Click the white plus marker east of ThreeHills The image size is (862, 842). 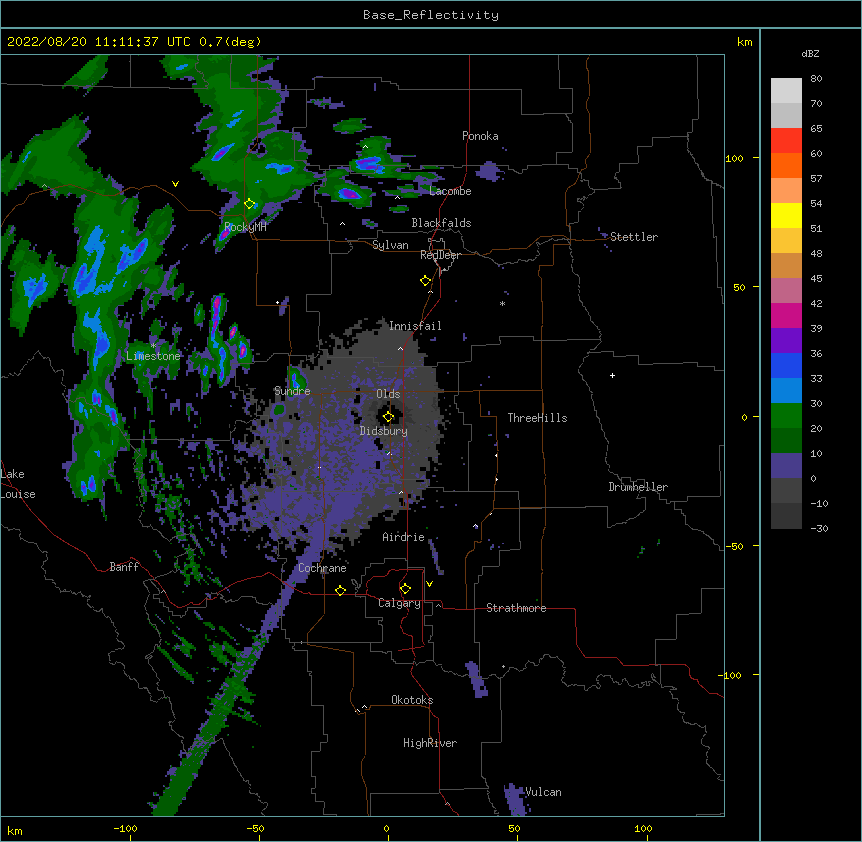point(612,375)
